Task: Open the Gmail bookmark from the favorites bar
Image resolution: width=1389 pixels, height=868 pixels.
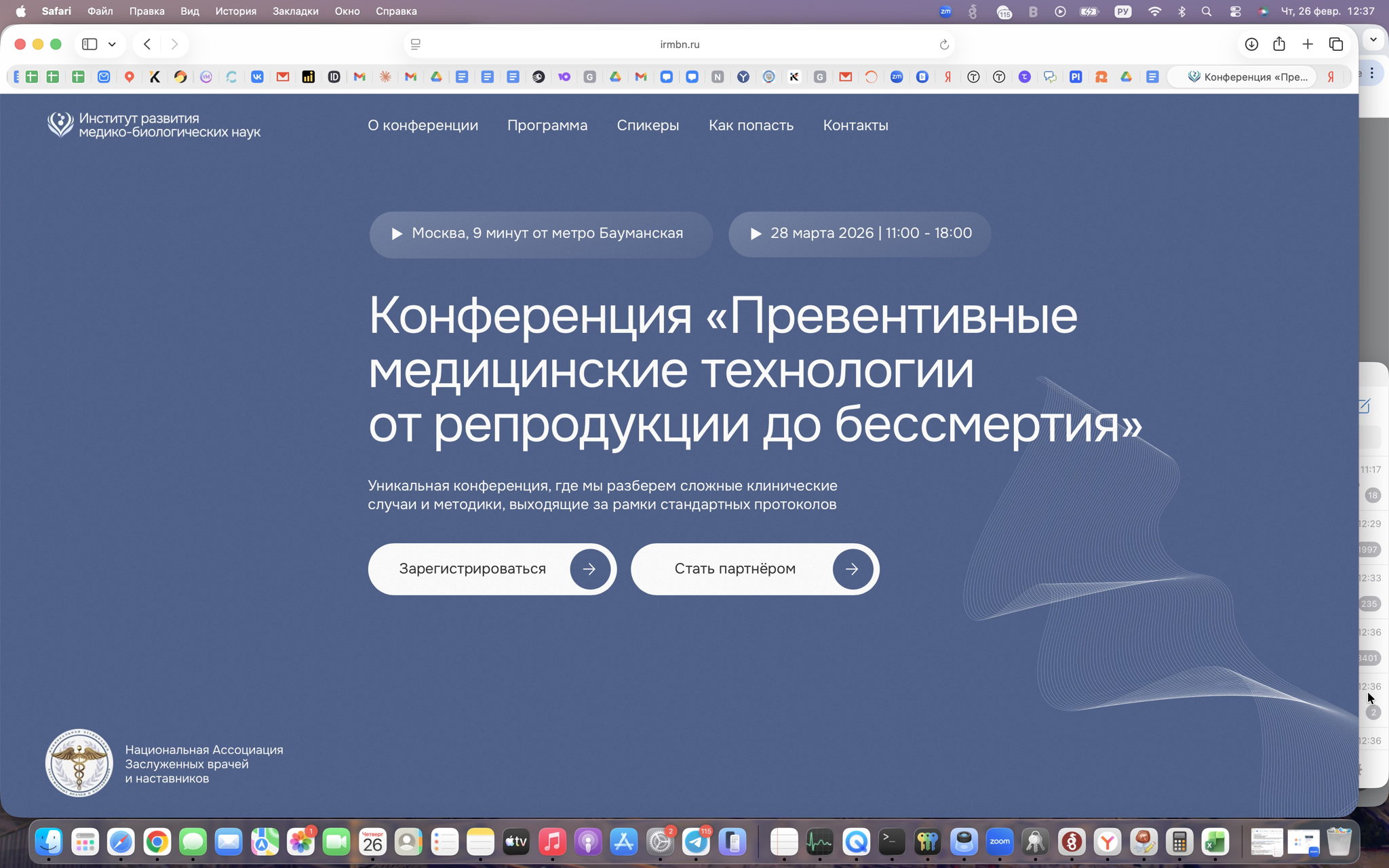Action: (359, 77)
